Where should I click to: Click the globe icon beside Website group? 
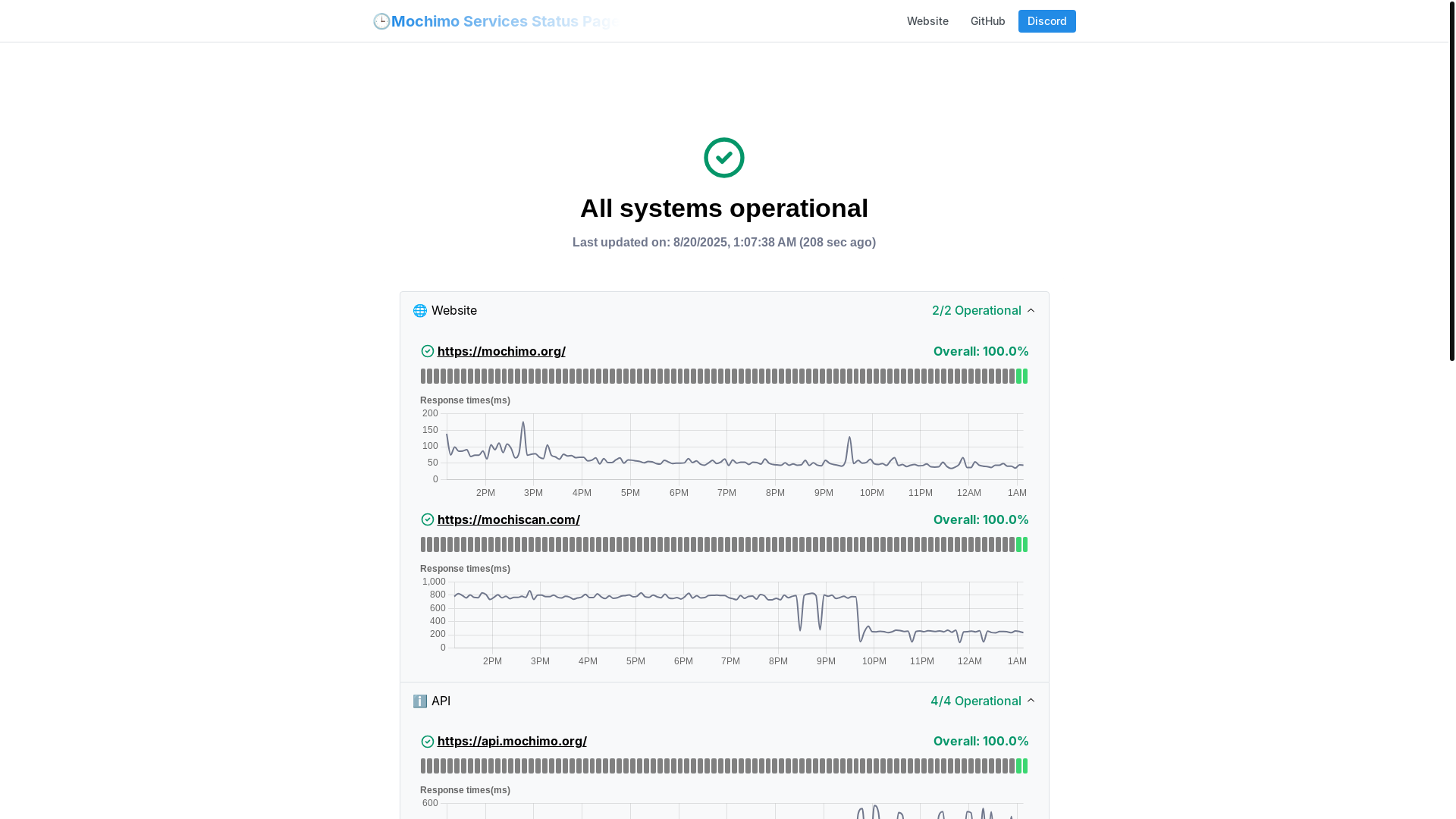pyautogui.click(x=420, y=310)
